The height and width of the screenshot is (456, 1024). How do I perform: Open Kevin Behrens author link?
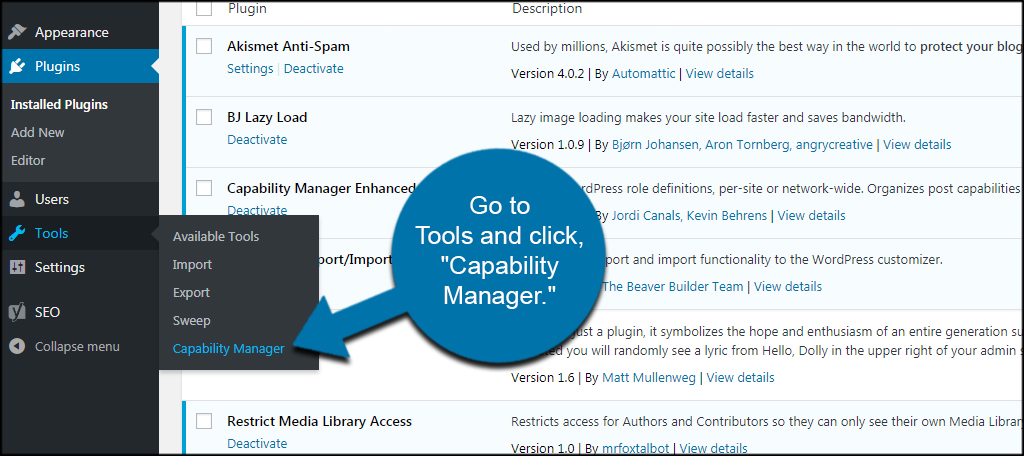tap(726, 215)
